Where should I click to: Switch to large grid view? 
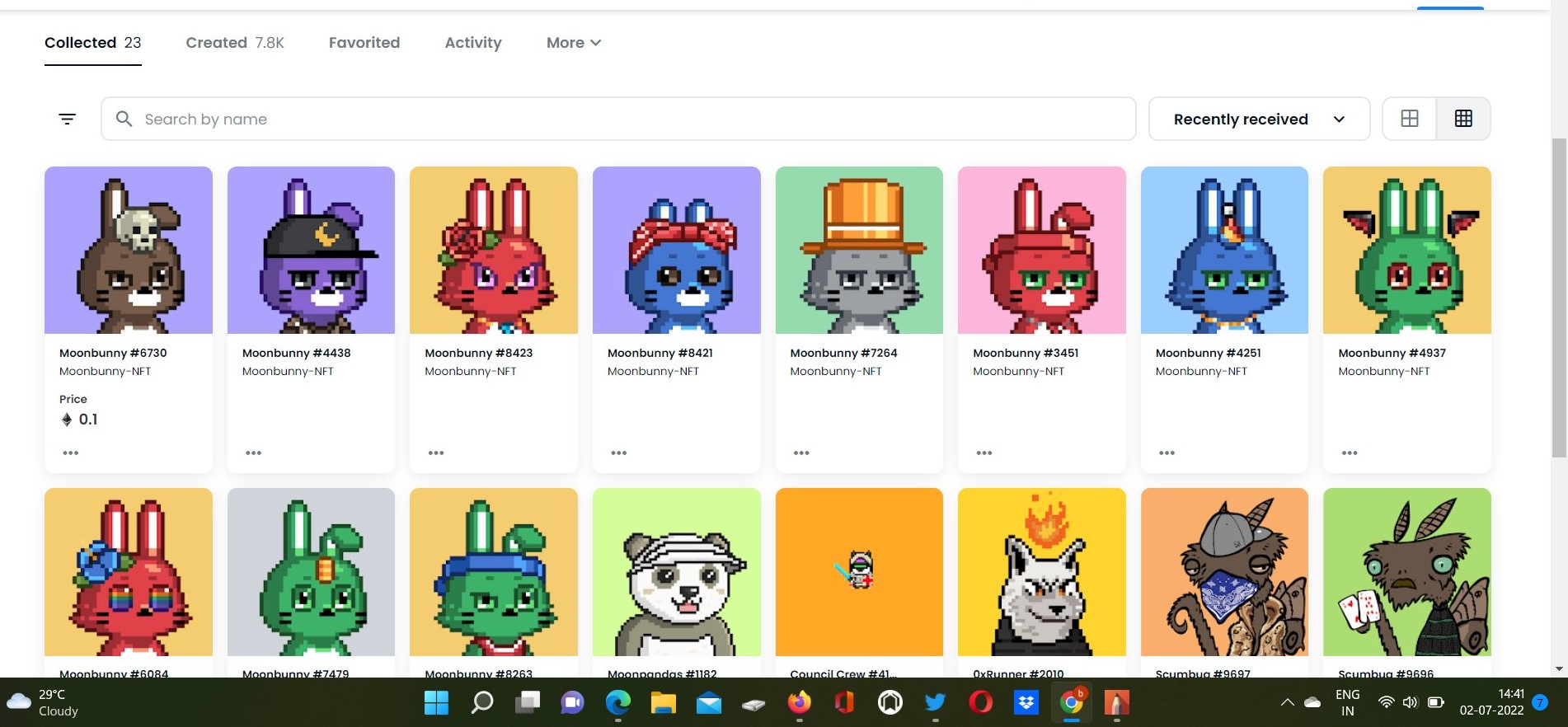click(1410, 119)
